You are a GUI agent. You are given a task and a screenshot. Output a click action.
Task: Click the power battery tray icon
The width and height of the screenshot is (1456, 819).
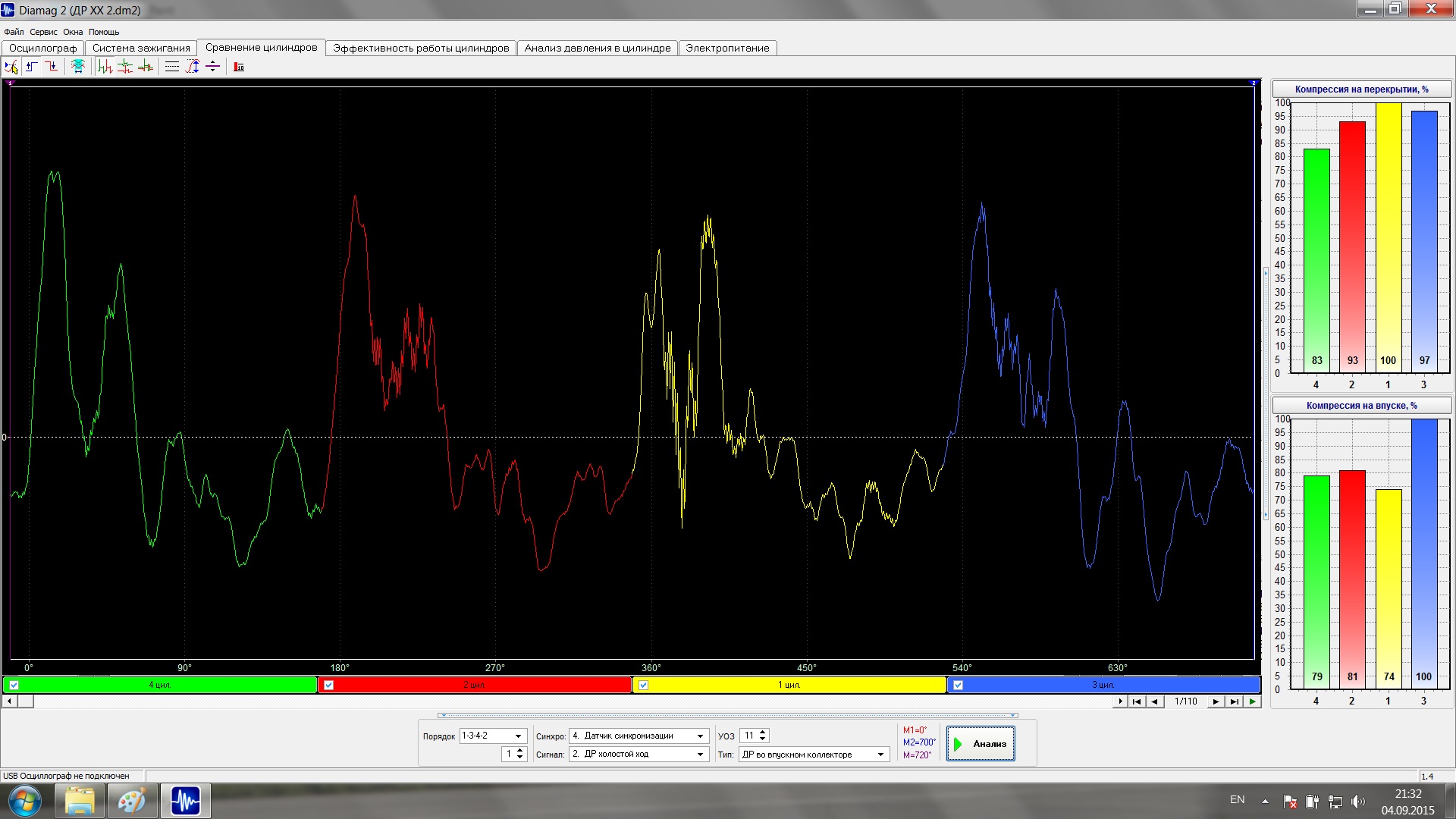click(1313, 802)
